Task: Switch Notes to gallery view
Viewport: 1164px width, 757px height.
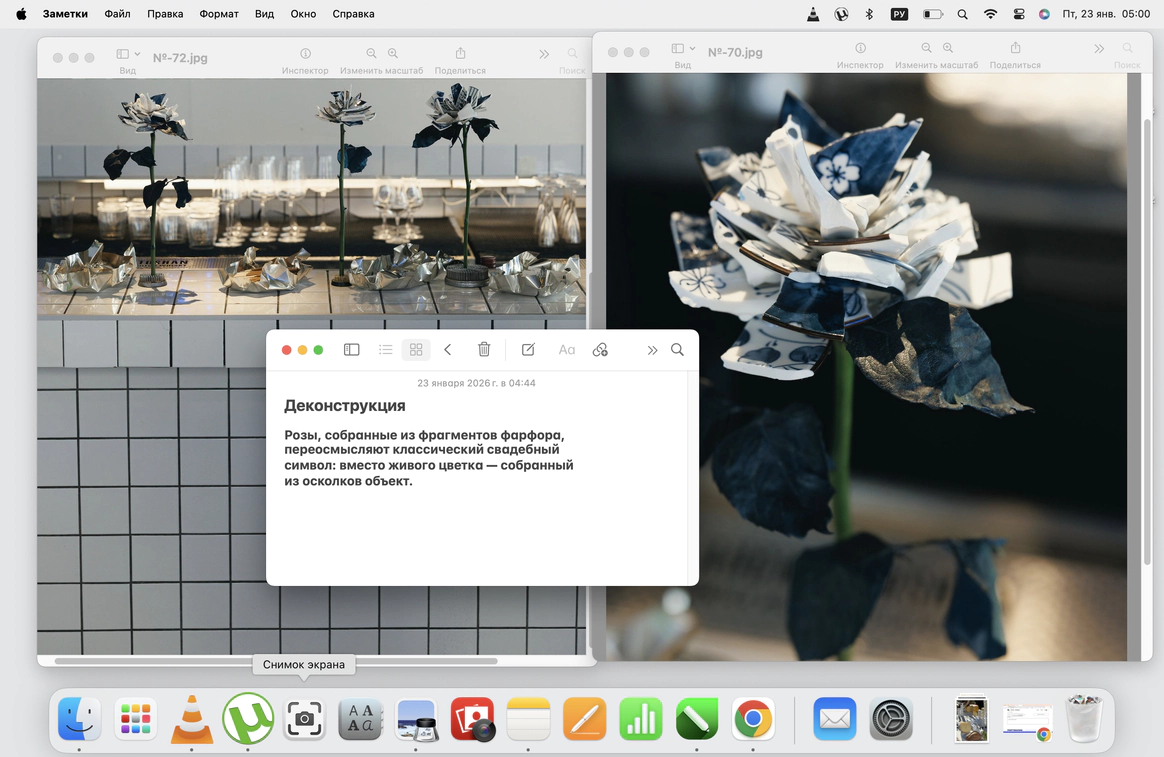Action: tap(416, 350)
